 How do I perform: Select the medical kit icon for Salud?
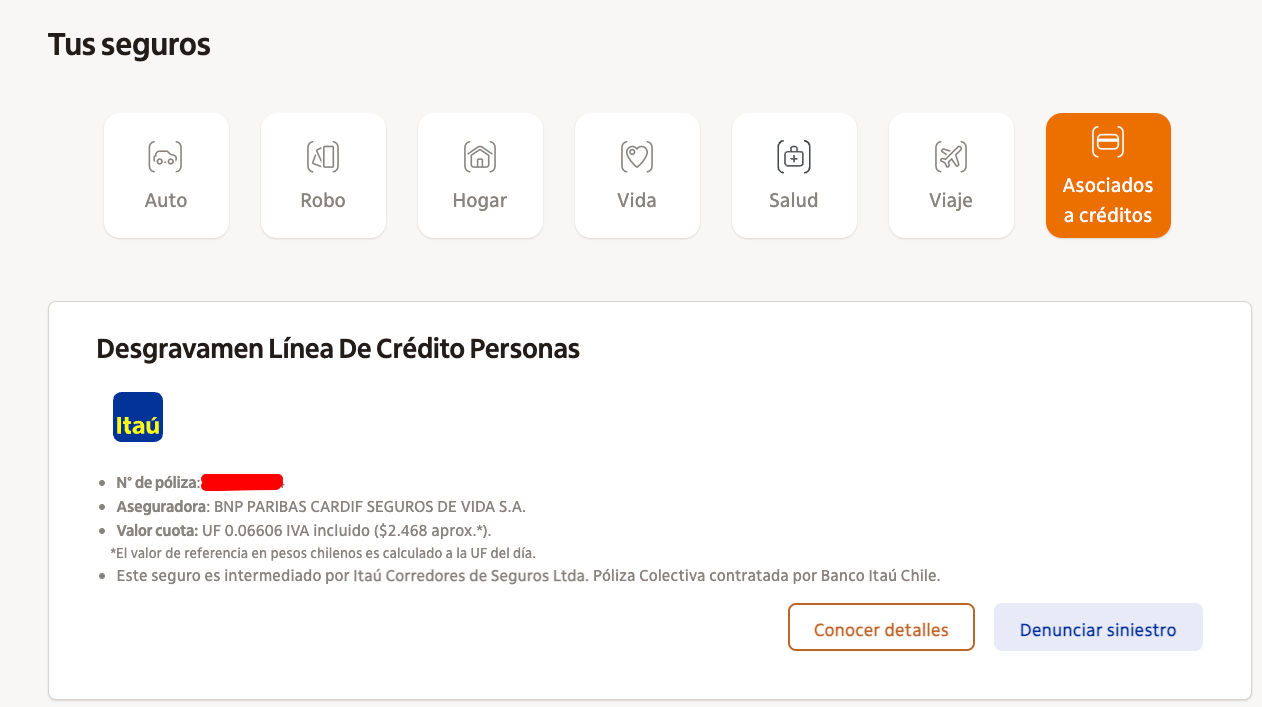794,157
